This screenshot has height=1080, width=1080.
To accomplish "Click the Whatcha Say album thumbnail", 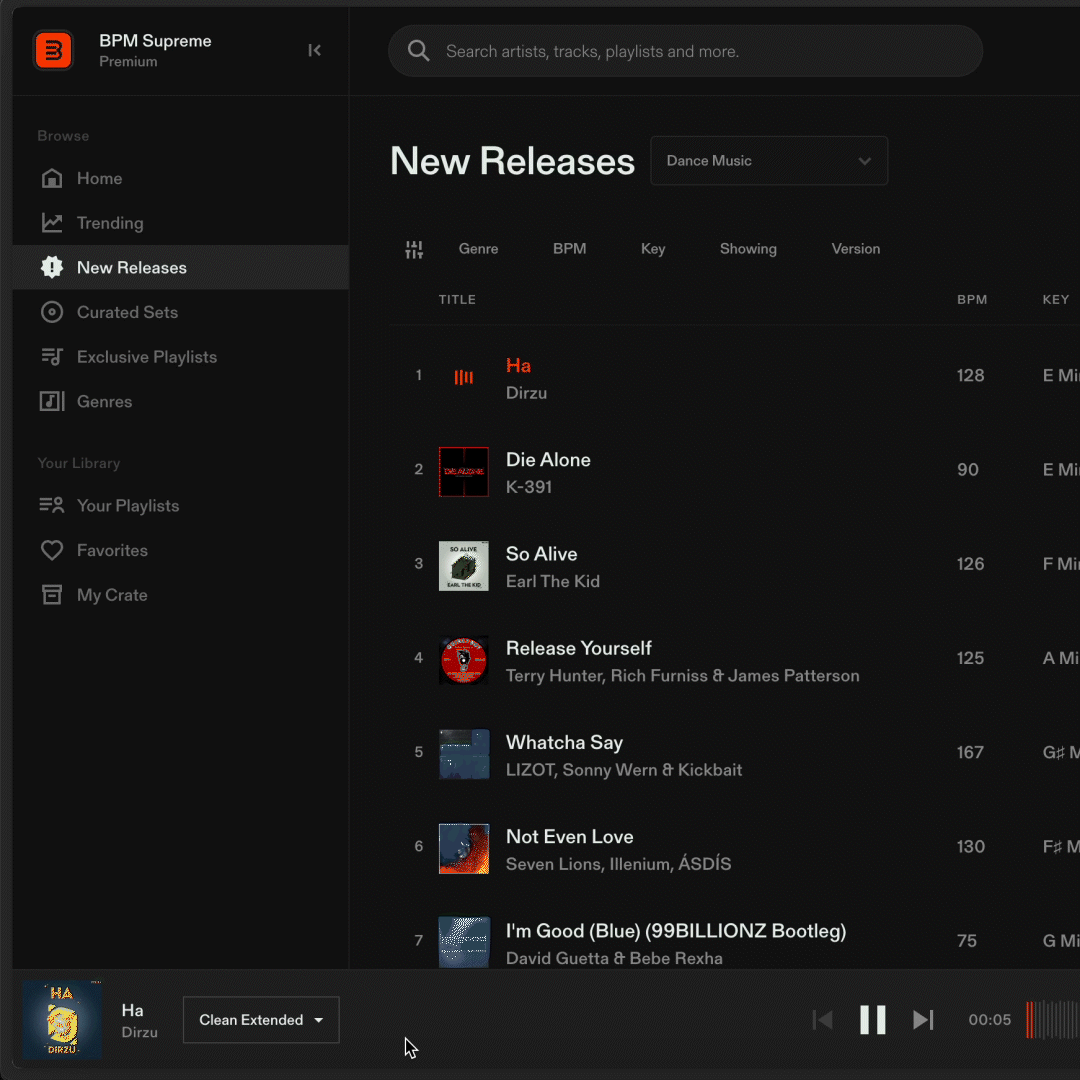I will 464,754.
